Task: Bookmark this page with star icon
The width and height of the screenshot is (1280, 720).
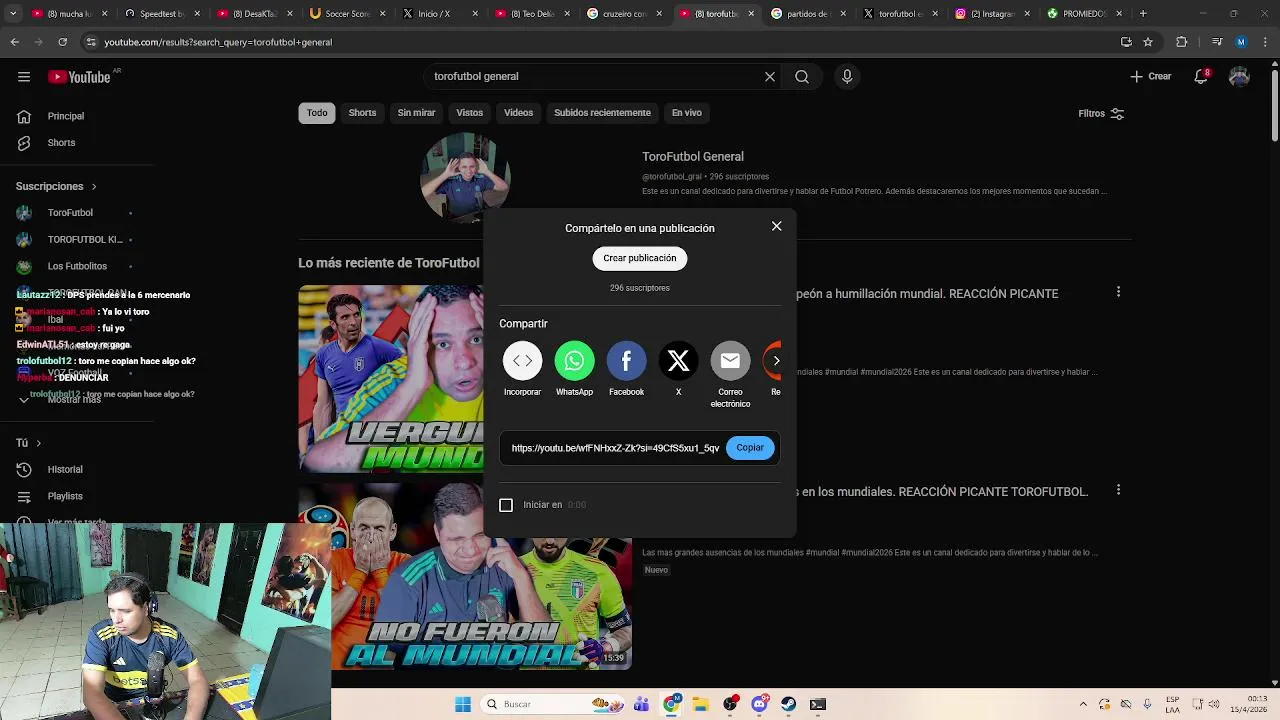Action: [1148, 42]
